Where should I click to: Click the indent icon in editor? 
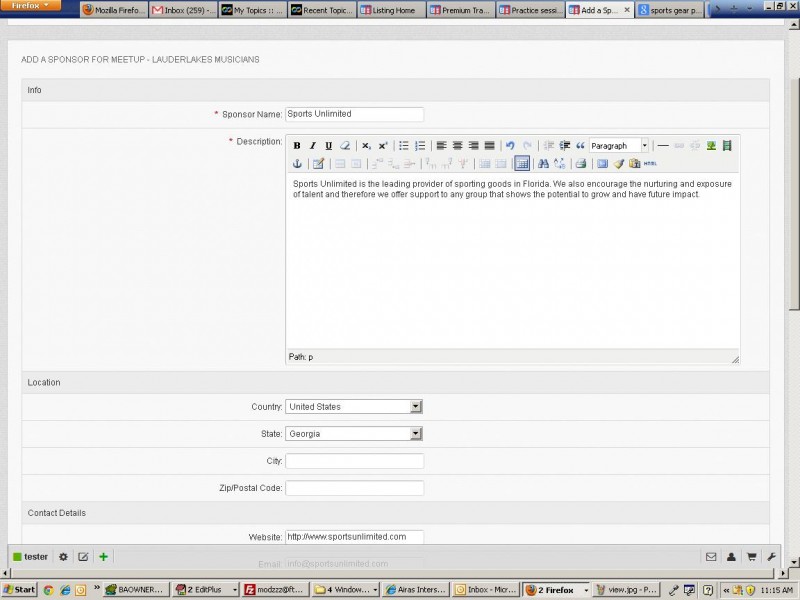click(565, 146)
